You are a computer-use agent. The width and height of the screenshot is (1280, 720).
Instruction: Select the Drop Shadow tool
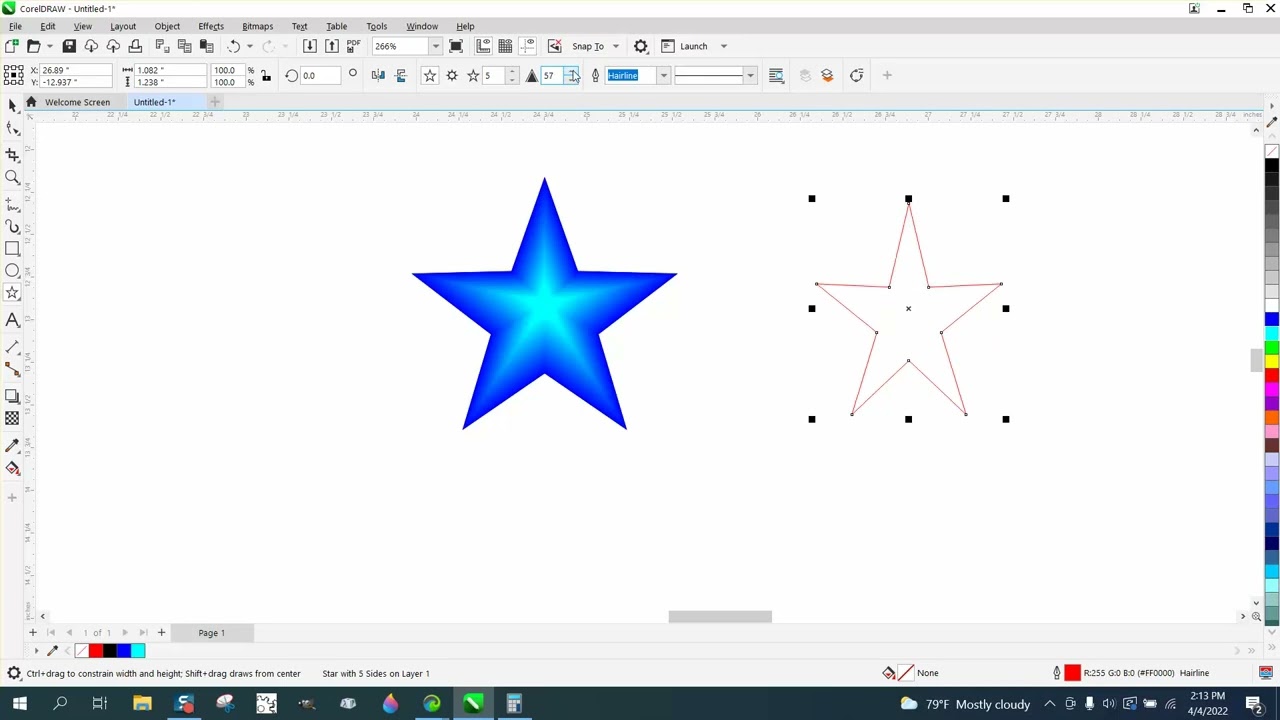click(12, 396)
